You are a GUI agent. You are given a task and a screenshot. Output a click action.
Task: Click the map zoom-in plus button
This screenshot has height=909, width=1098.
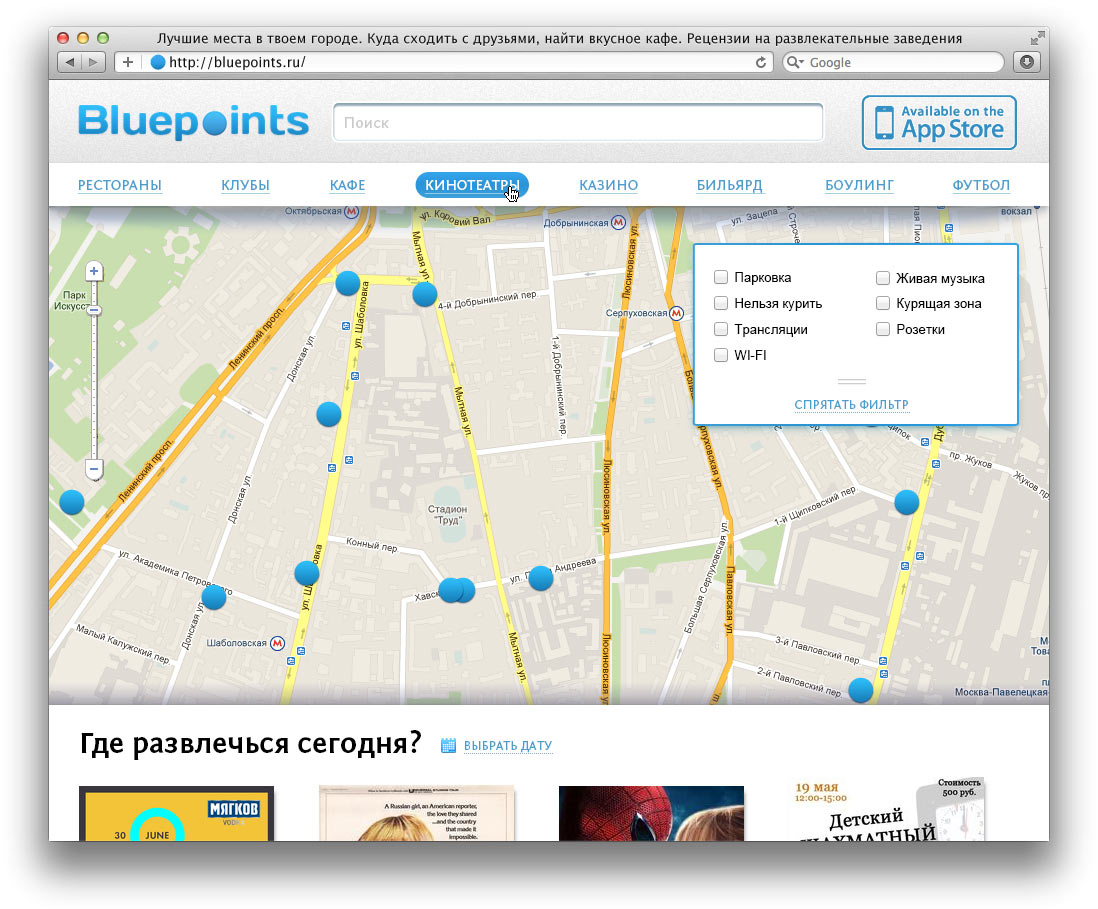(x=94, y=271)
